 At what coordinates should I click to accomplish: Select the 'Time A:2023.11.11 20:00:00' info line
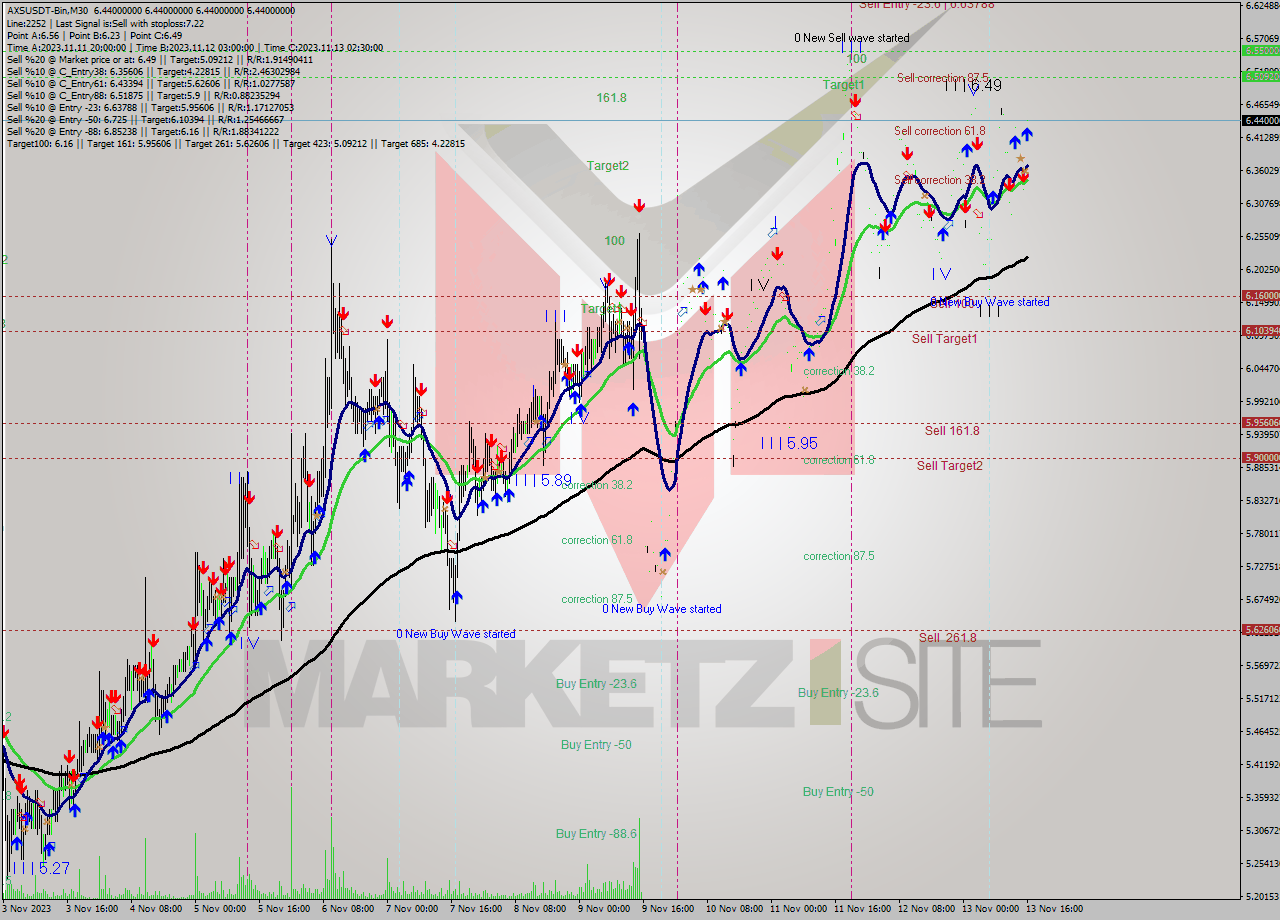[67, 47]
